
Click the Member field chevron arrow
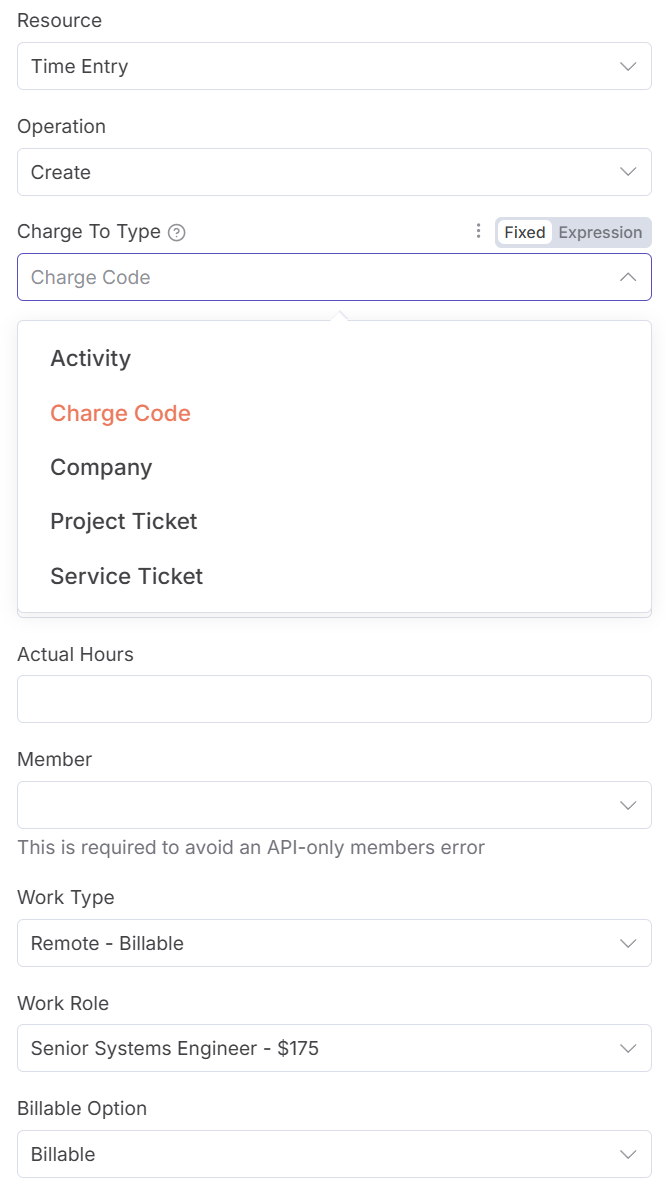pyautogui.click(x=628, y=805)
